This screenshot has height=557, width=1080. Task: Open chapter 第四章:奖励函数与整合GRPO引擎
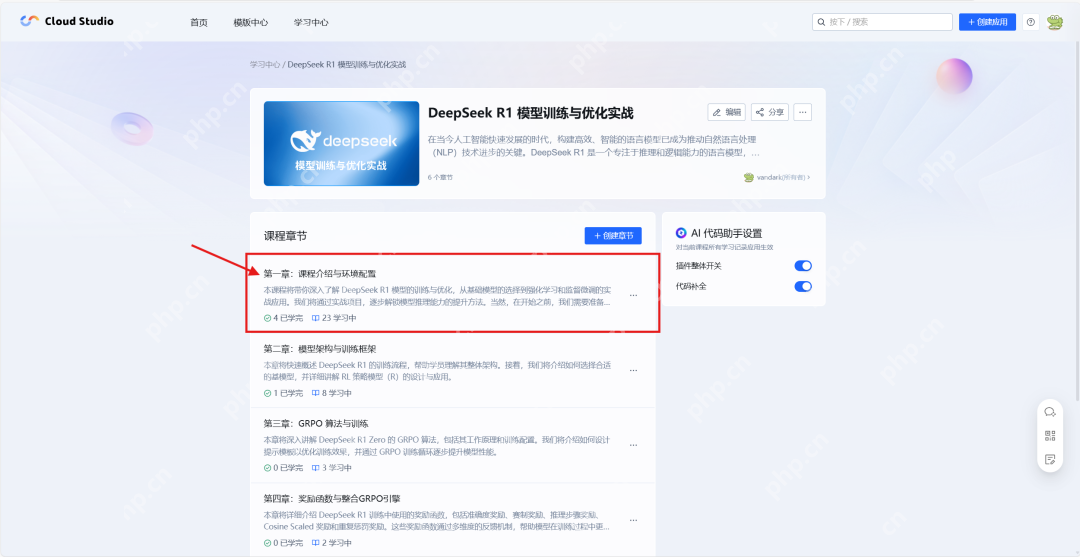pyautogui.click(x=332, y=498)
